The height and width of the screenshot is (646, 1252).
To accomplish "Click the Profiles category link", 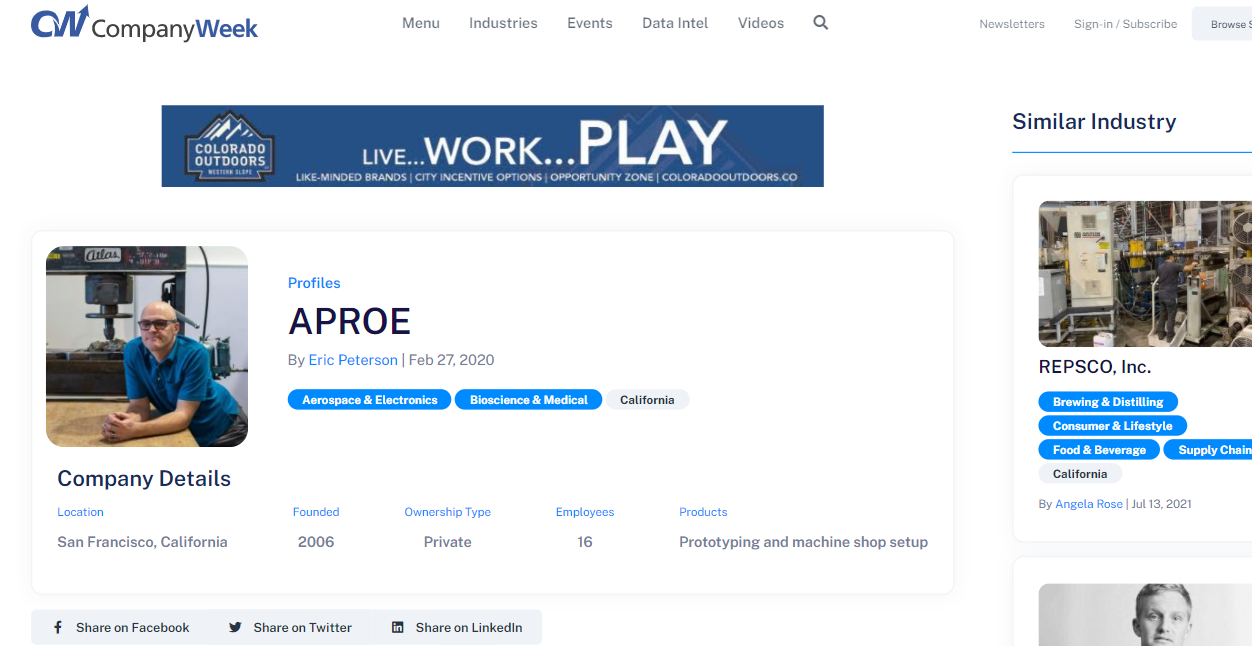I will point(314,283).
